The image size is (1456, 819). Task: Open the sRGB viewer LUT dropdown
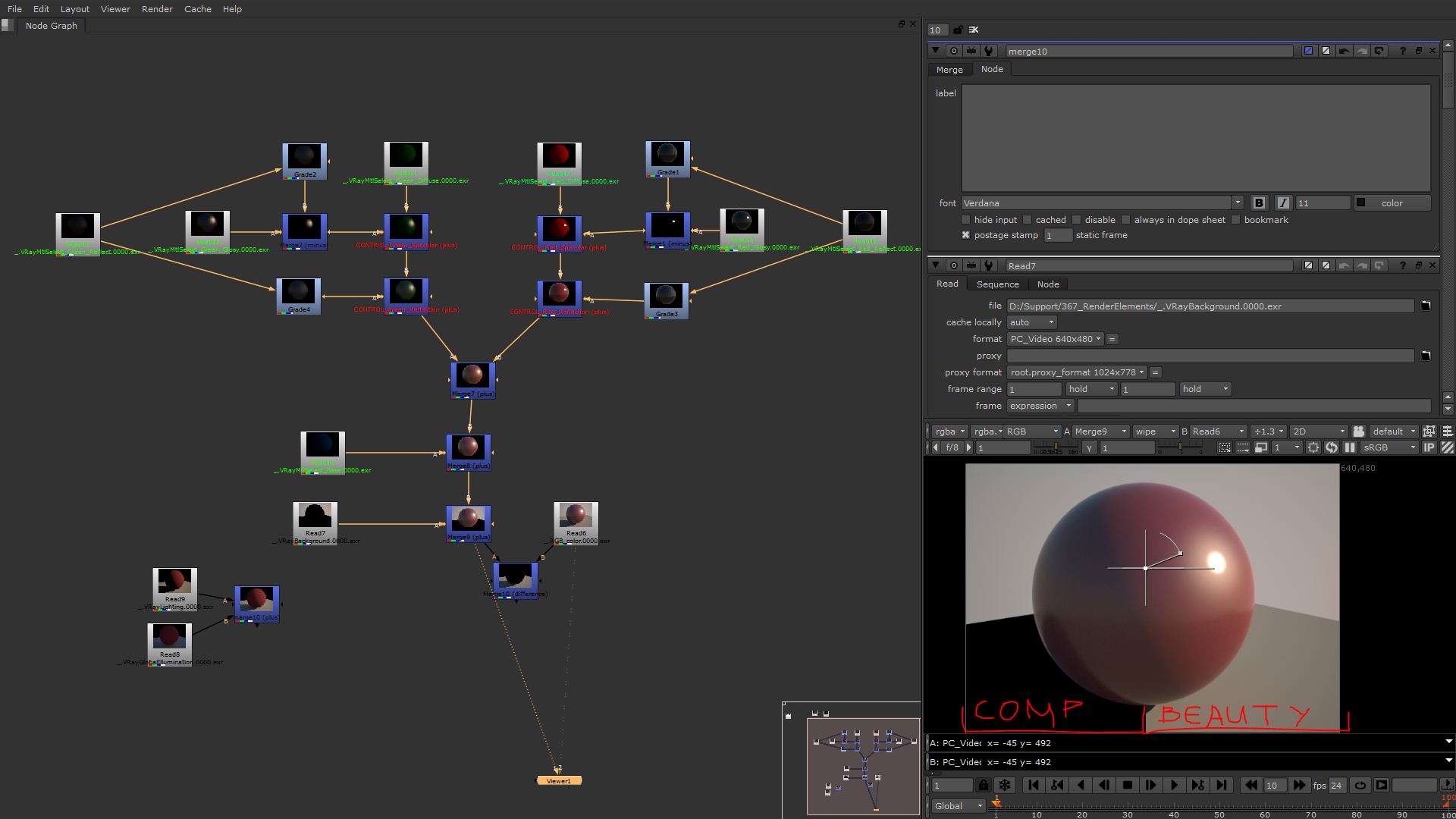coord(1389,447)
